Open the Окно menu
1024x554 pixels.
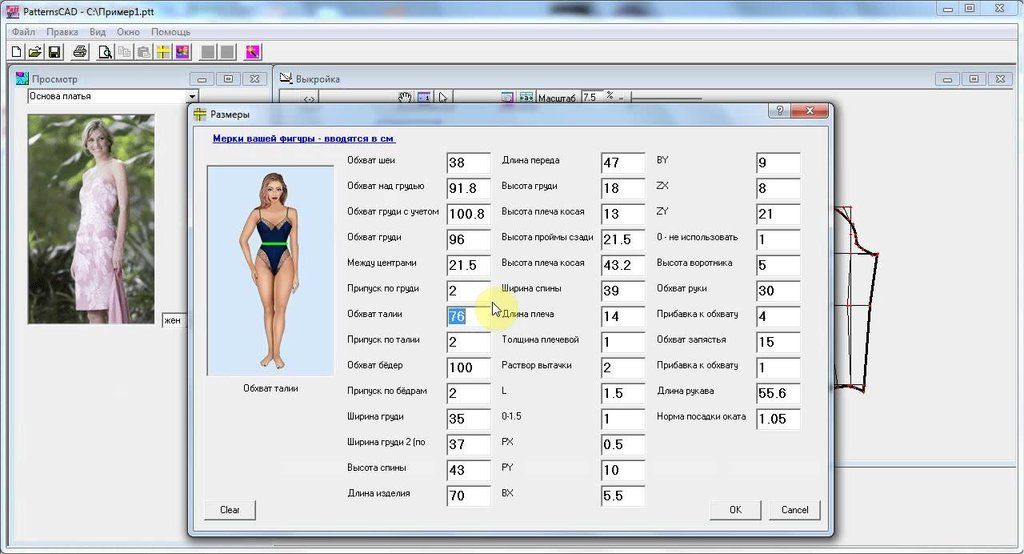pyautogui.click(x=128, y=31)
